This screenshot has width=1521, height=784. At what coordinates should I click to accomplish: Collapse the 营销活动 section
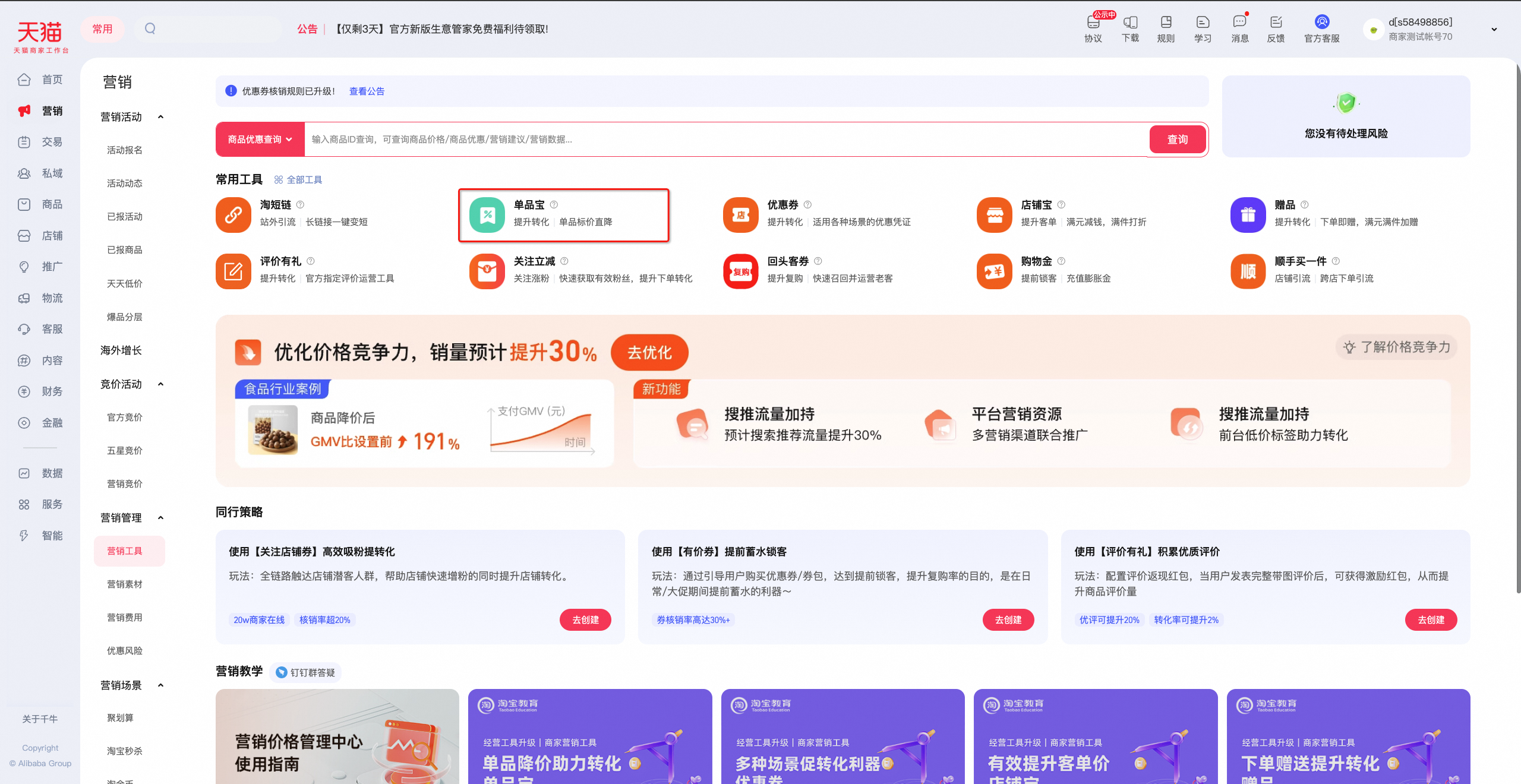click(x=160, y=117)
